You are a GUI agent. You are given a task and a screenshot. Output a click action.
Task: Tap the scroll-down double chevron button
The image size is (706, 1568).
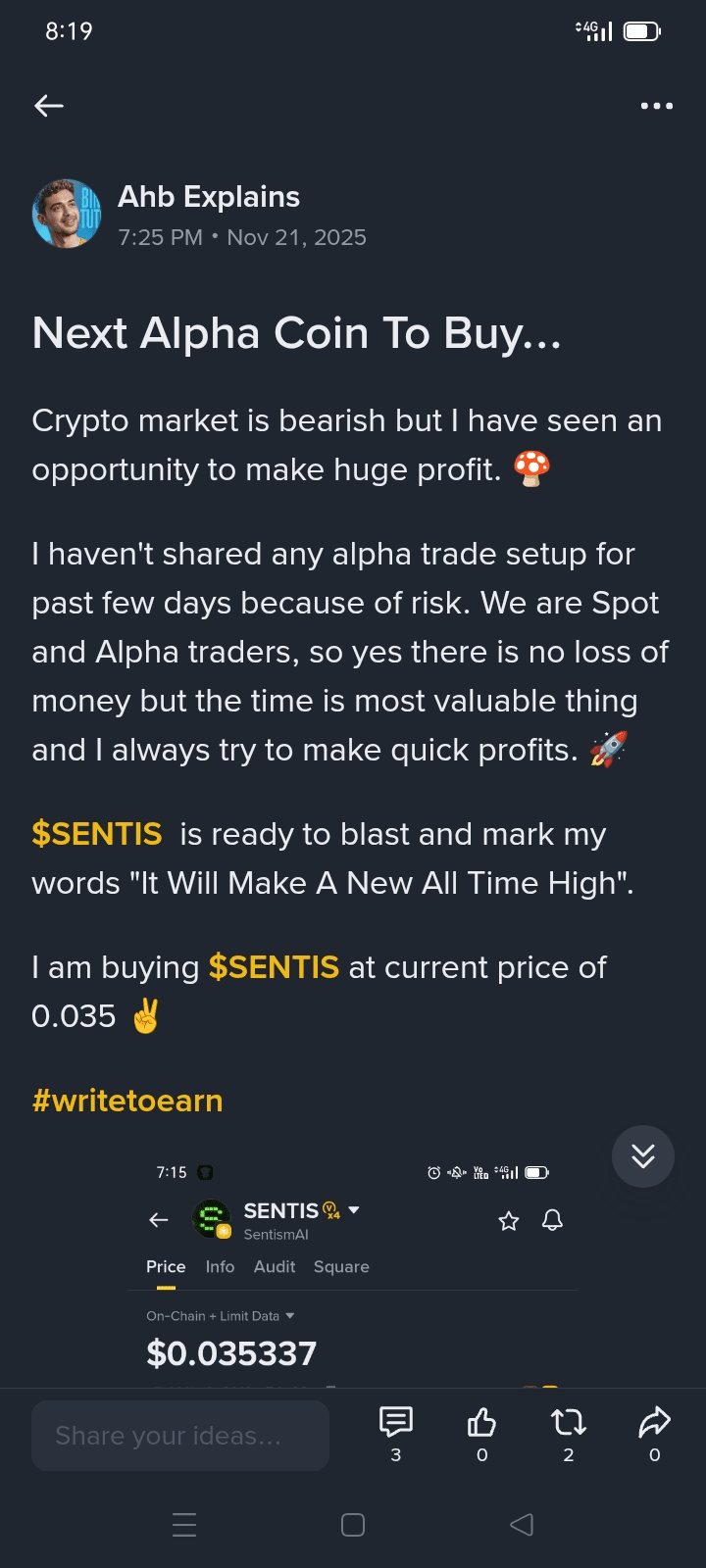[x=643, y=1156]
